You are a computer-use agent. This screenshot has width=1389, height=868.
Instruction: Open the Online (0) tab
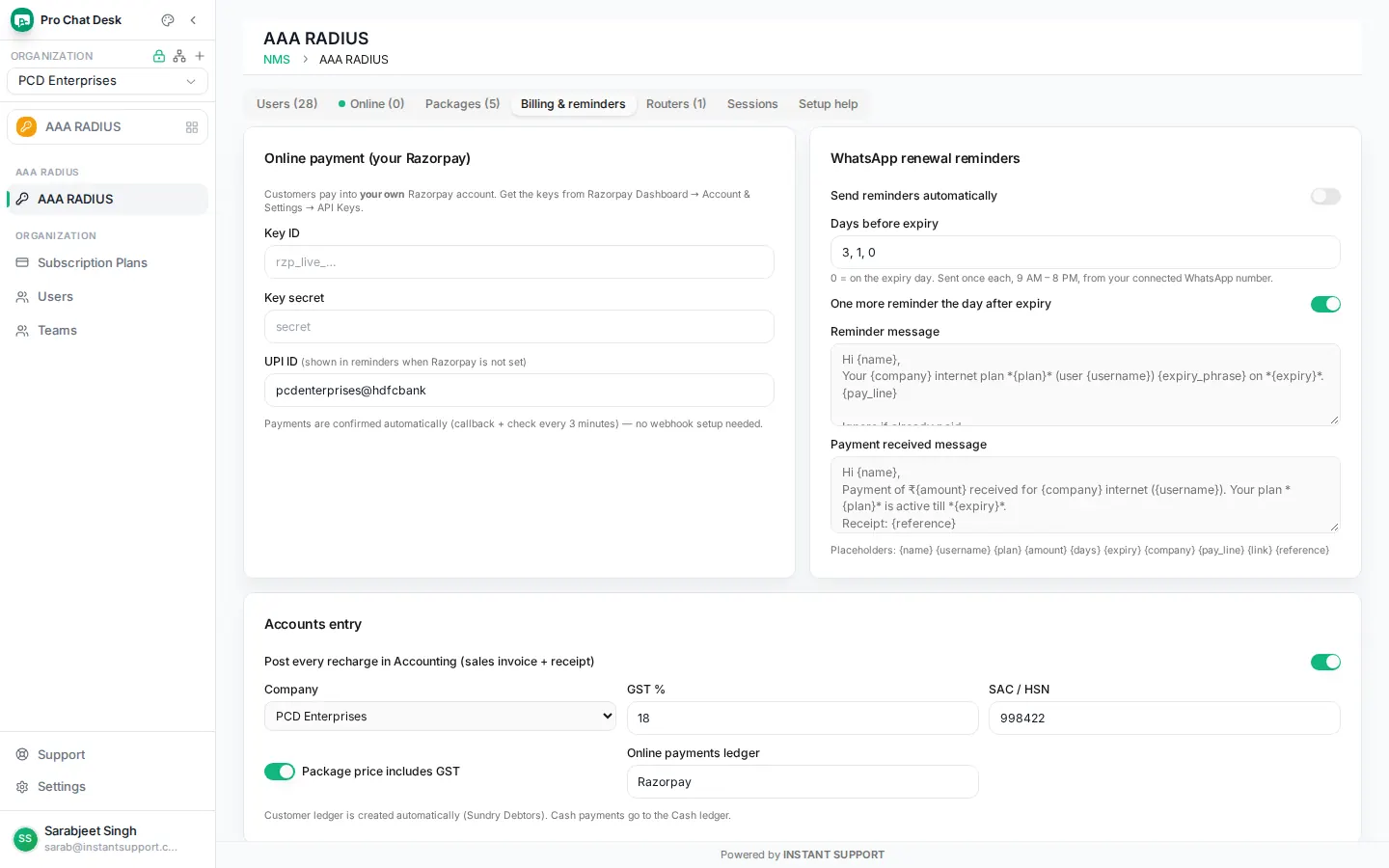(371, 104)
